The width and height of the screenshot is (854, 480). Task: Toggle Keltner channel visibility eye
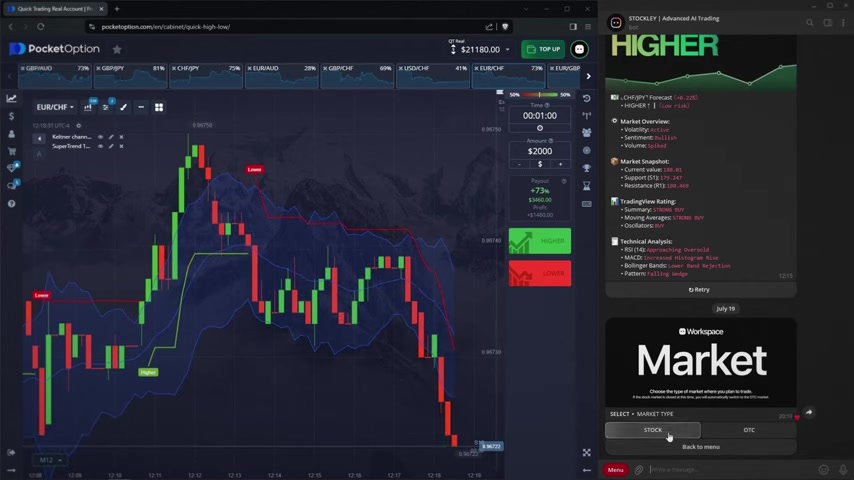100,137
